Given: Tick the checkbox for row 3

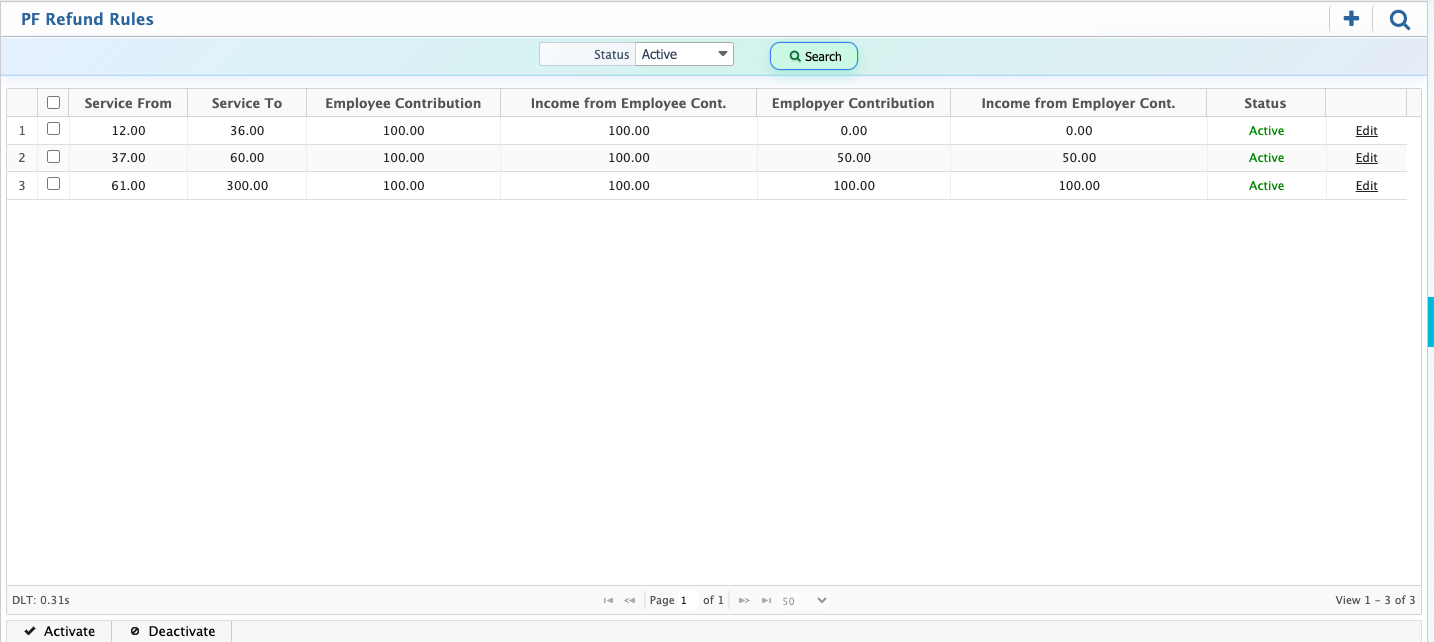Looking at the screenshot, I should [54, 184].
